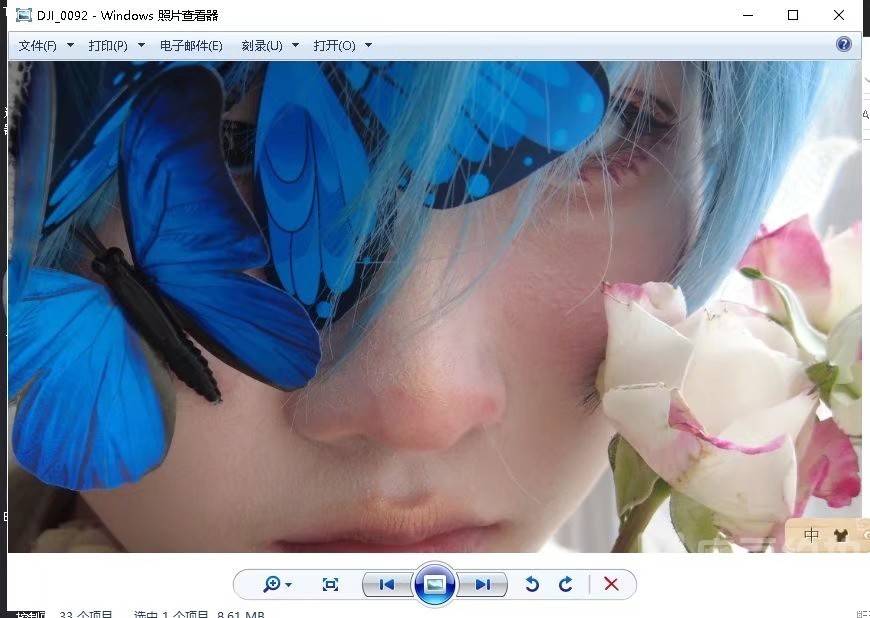The height and width of the screenshot is (618, 870).
Task: Open the blue Help question mark icon
Action: click(x=843, y=44)
